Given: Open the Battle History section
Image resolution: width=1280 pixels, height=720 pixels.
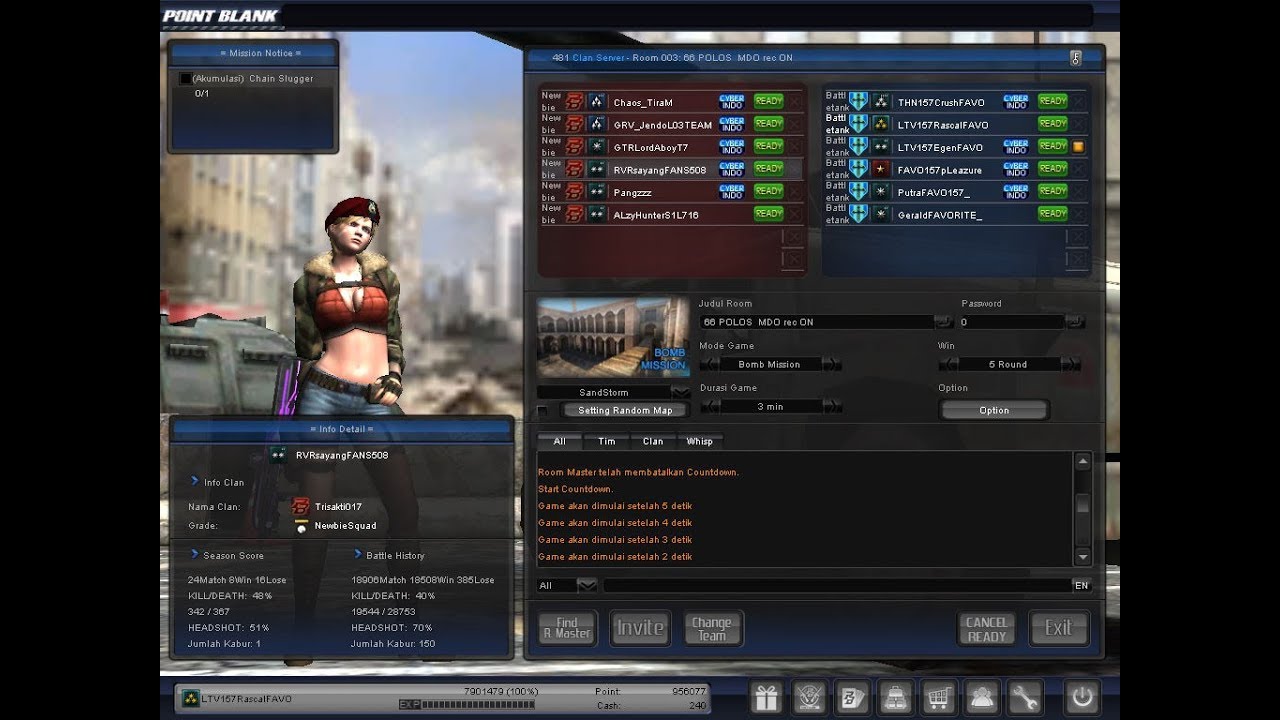Looking at the screenshot, I should click(x=388, y=555).
